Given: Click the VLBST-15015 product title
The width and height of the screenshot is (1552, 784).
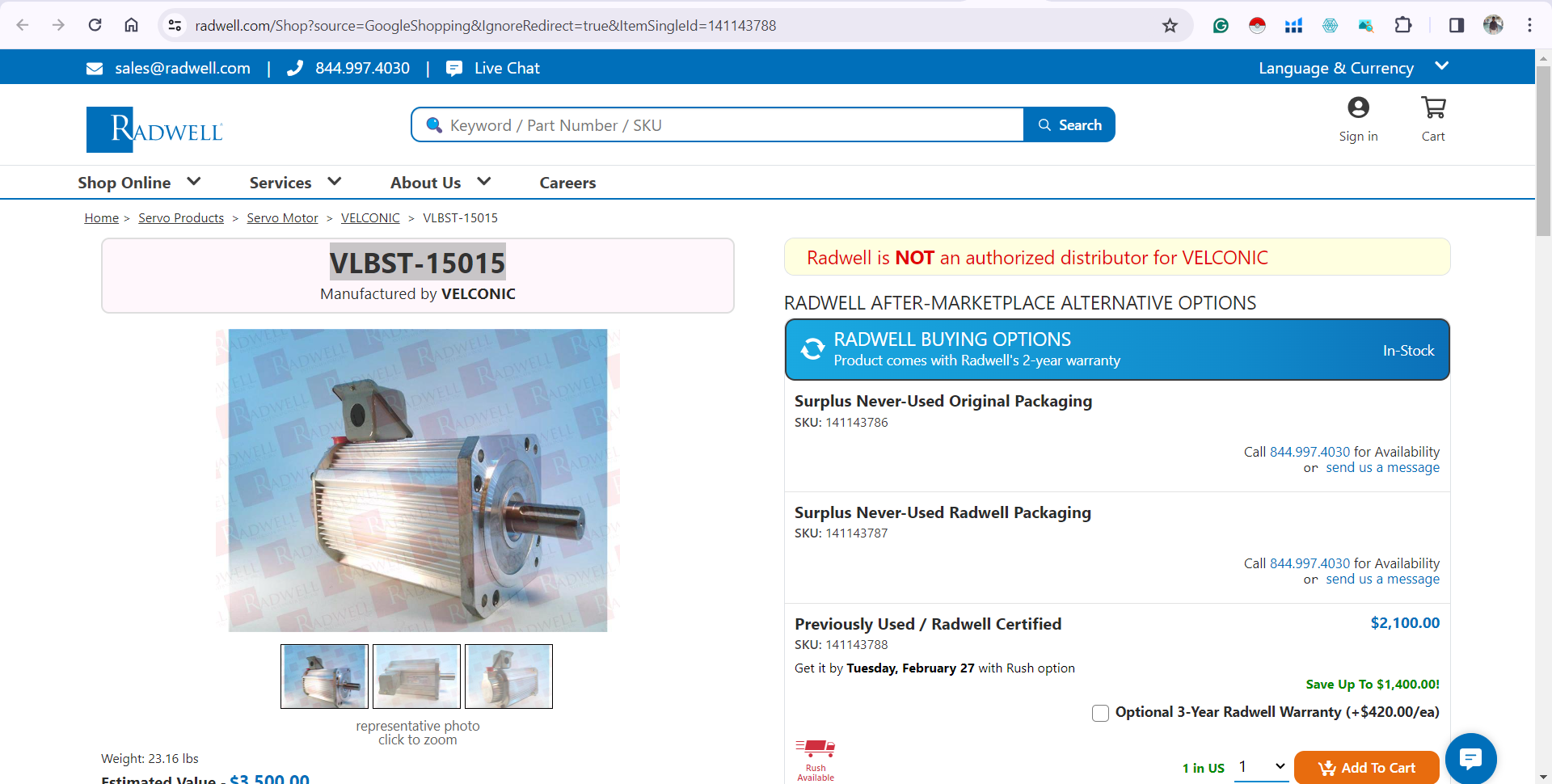Looking at the screenshot, I should (x=418, y=263).
